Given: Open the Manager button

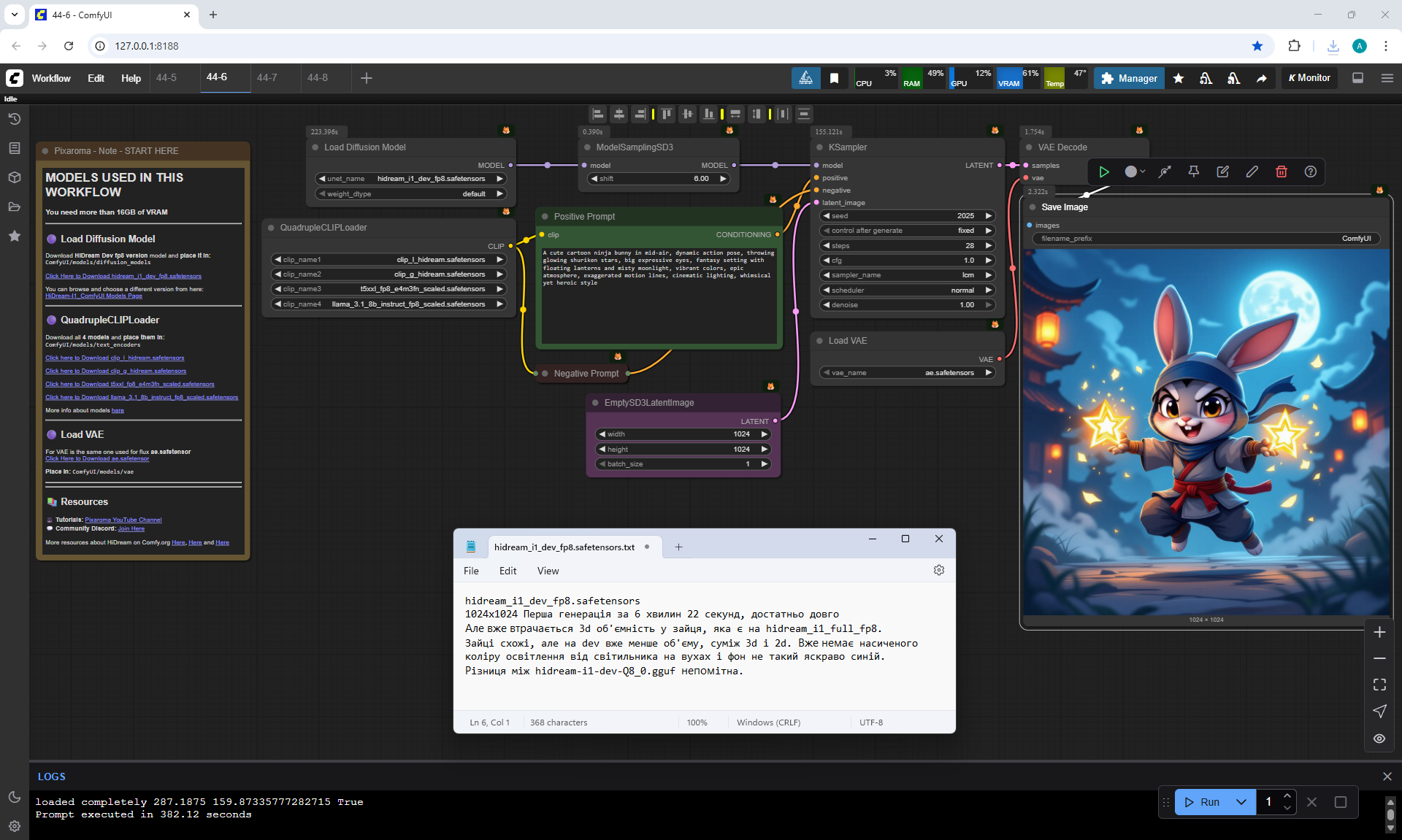Looking at the screenshot, I should click(x=1129, y=78).
